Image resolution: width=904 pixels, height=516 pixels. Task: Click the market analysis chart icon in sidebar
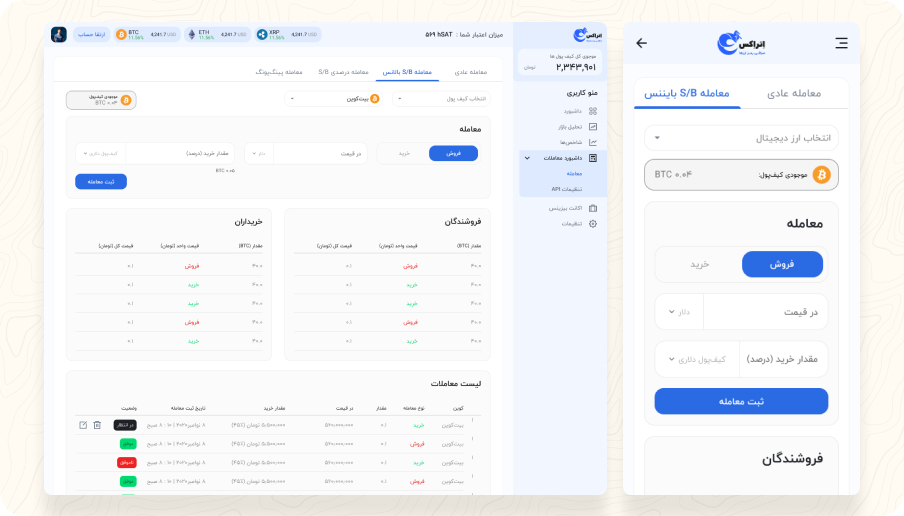coord(593,127)
